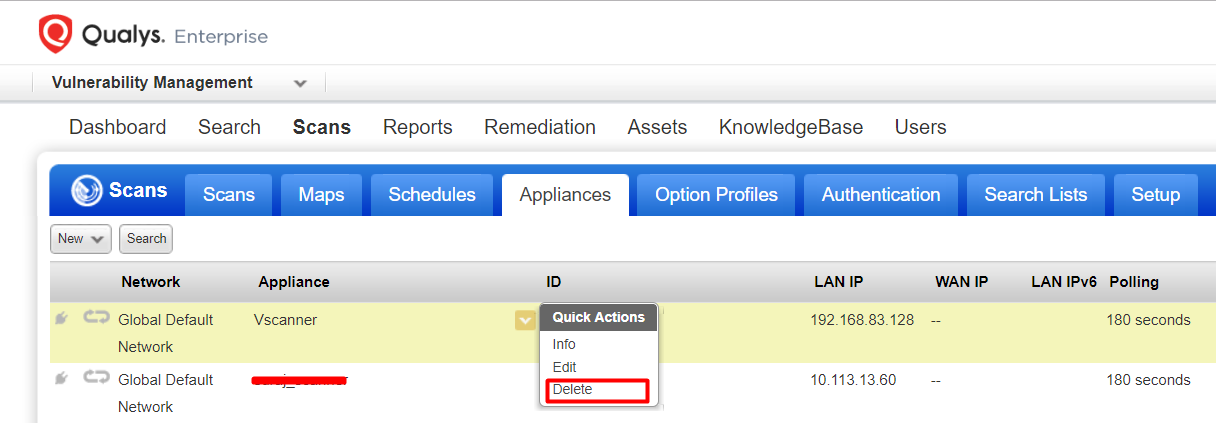Toggle the Vscanner quick actions arrow
Viewport: 1216px width, 423px height.
(525, 320)
